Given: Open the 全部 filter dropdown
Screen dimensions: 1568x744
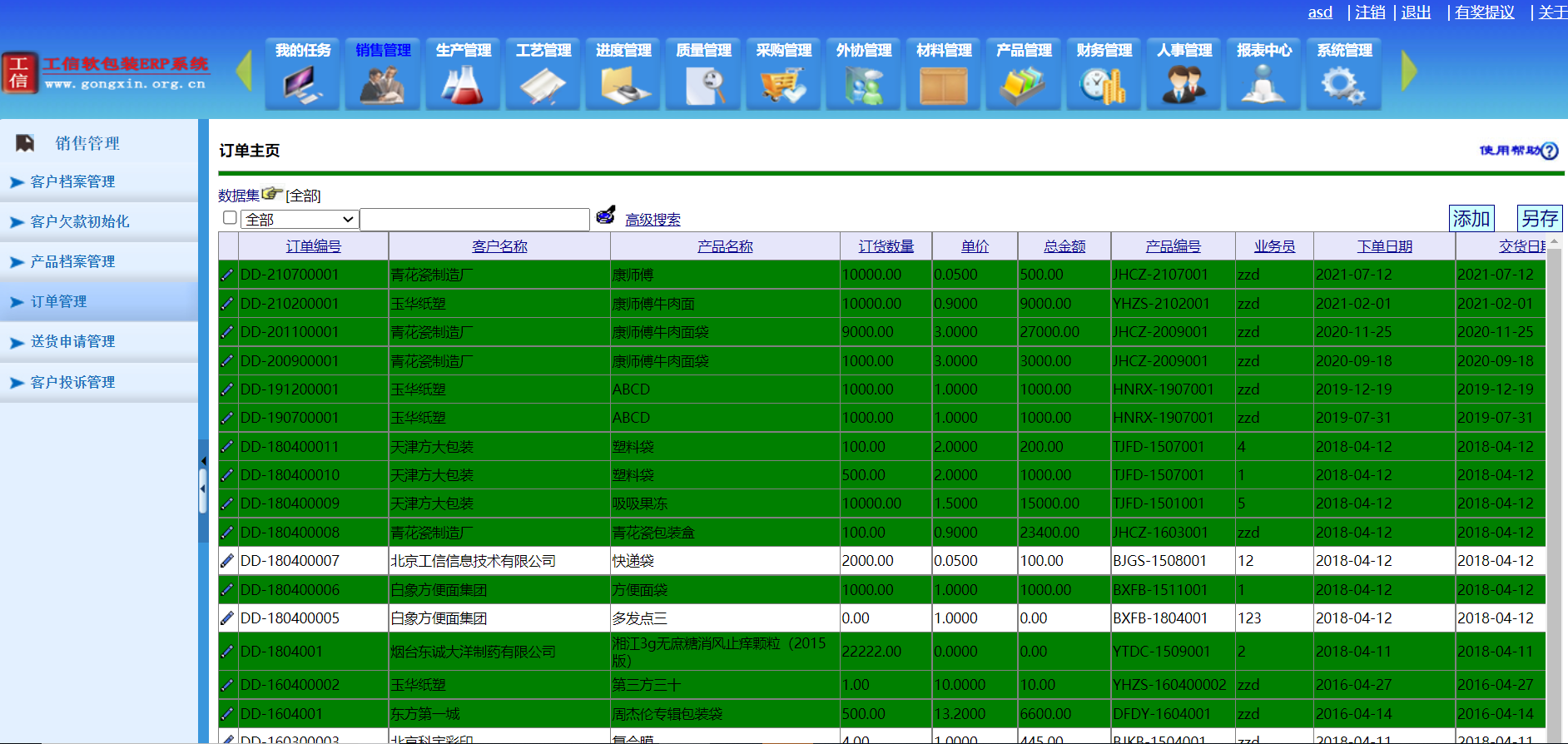Looking at the screenshot, I should (x=300, y=219).
